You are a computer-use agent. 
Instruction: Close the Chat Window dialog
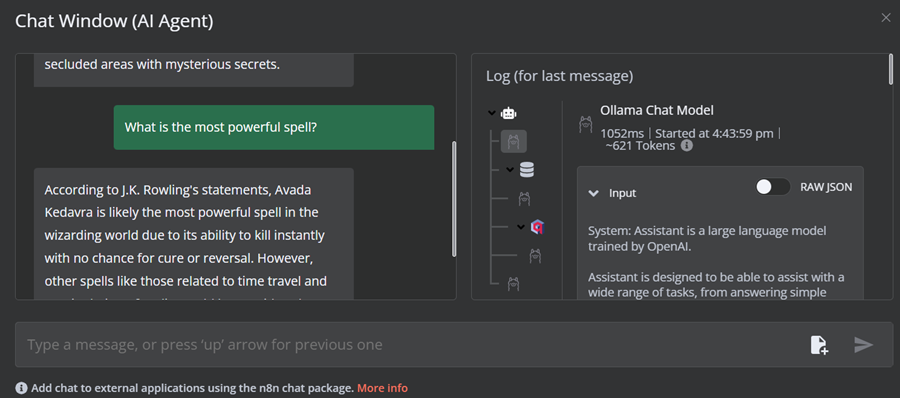(886, 18)
